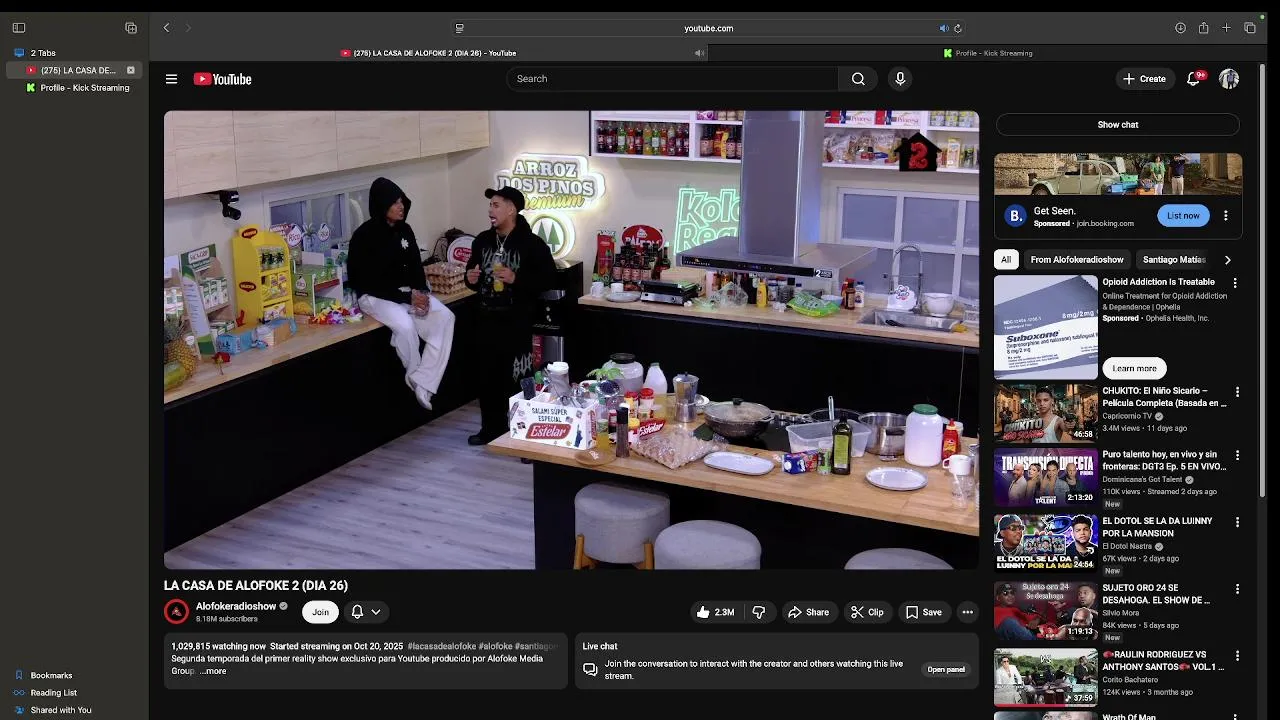Click Learn more on Opioid ad
The image size is (1280, 720).
[1134, 368]
